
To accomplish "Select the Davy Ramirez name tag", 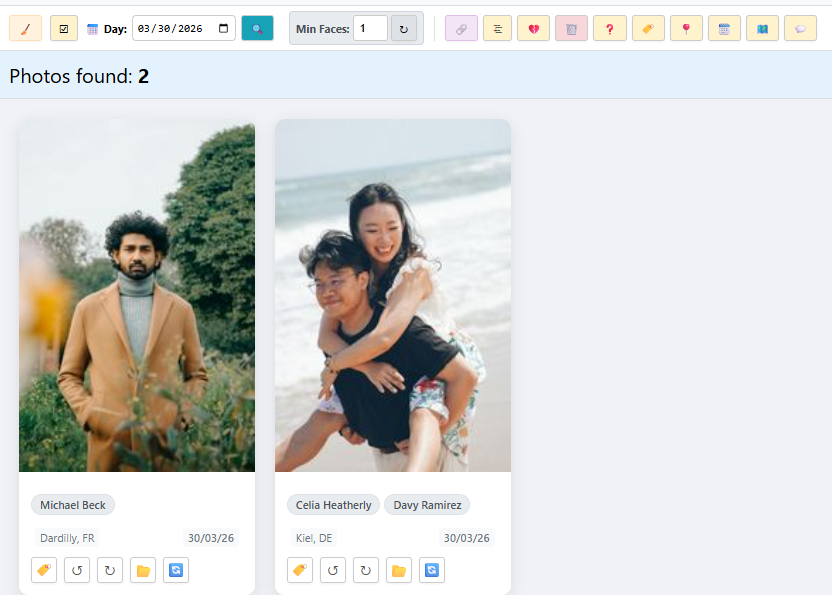I will [x=427, y=505].
